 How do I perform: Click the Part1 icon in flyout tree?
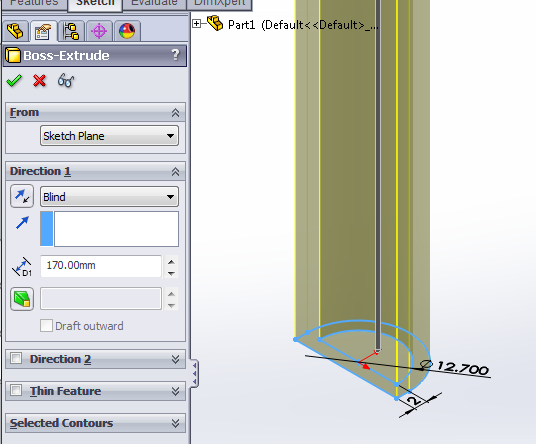click(215, 24)
